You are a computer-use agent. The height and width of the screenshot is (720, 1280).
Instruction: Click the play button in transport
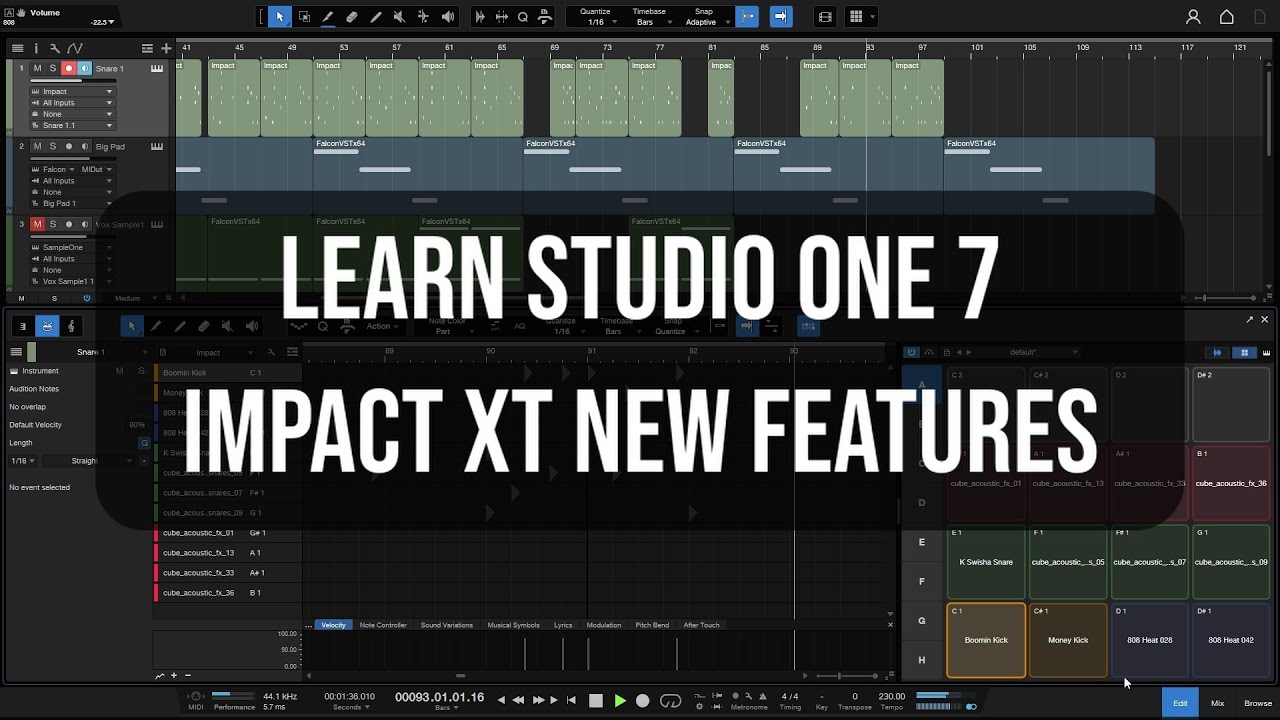[x=620, y=701]
